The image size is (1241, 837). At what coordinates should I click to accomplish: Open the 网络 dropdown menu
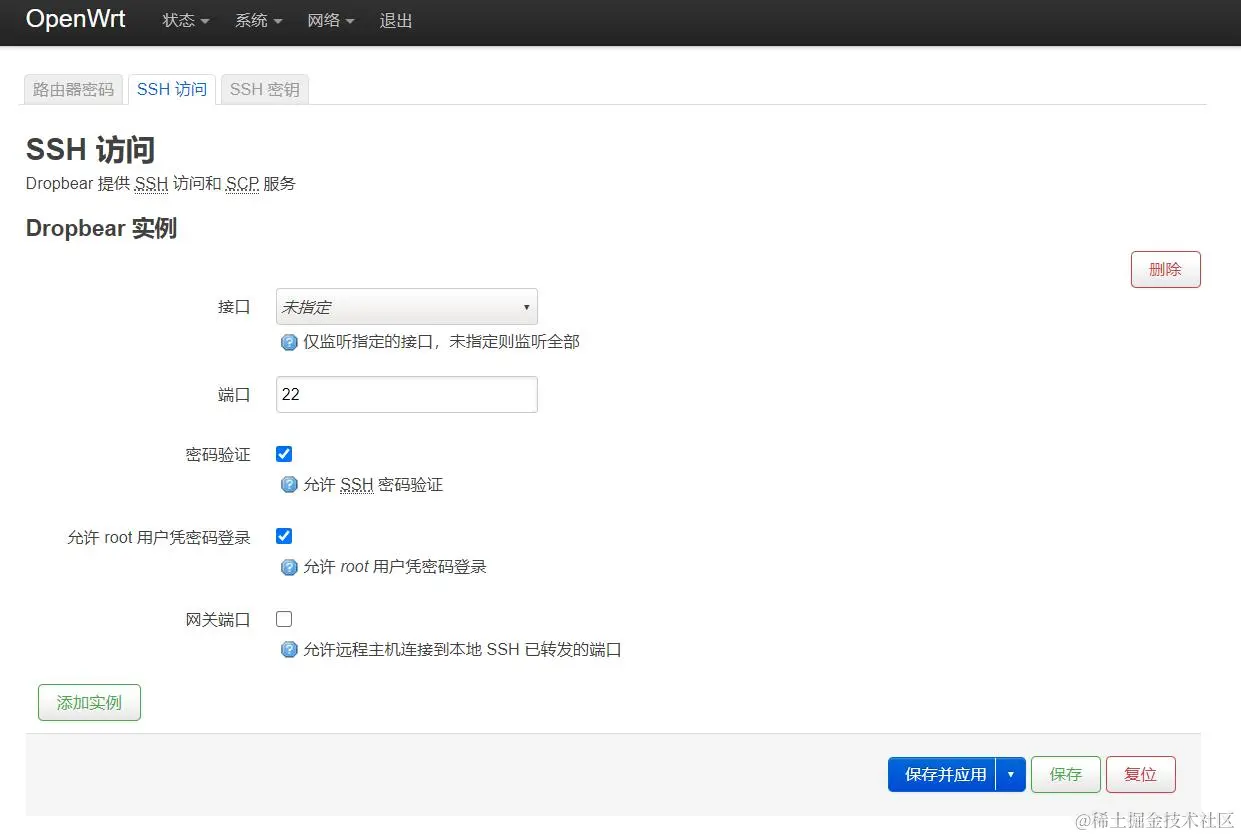pos(330,20)
